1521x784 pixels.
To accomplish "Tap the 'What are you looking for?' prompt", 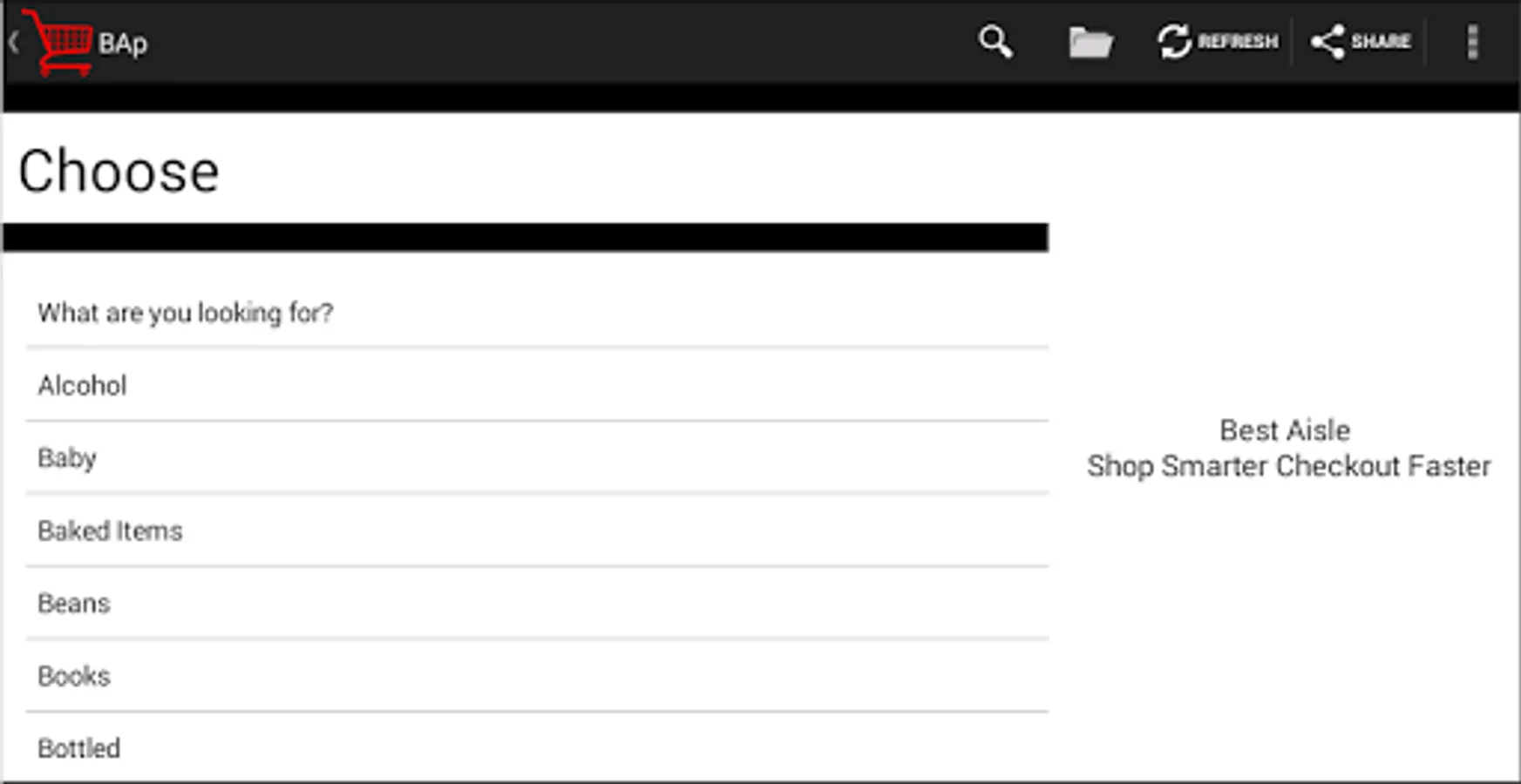I will click(186, 313).
